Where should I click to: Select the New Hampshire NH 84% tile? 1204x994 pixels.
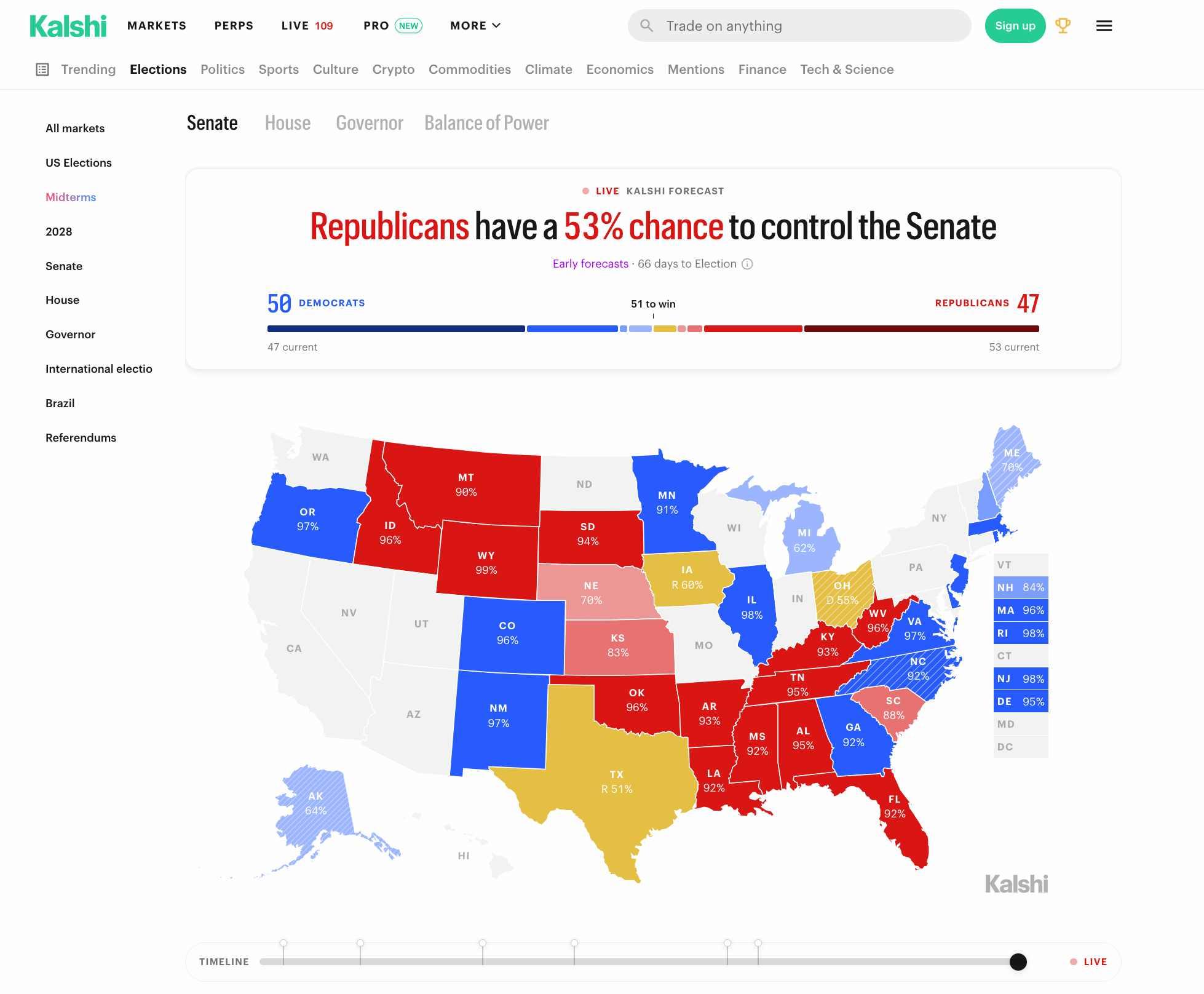[x=1021, y=587]
